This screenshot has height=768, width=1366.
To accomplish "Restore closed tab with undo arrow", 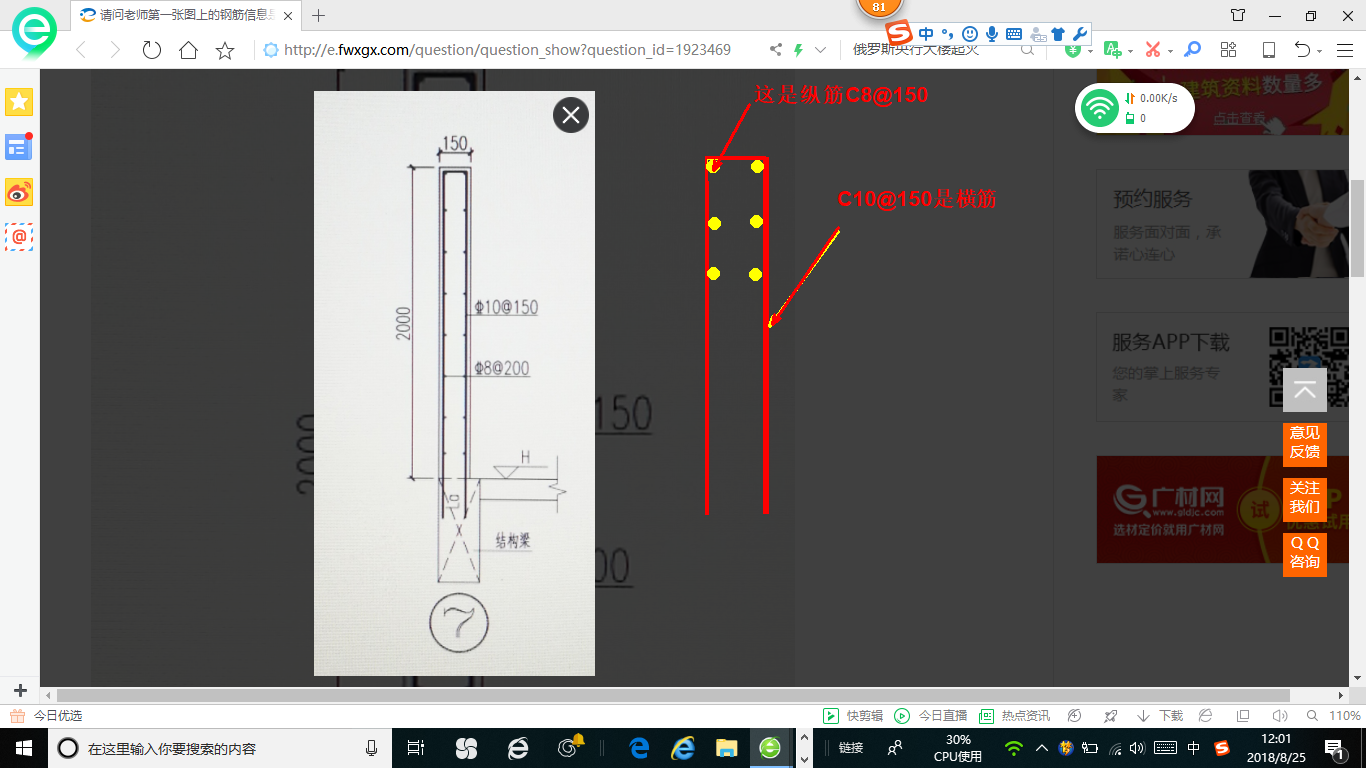I will pos(1302,50).
